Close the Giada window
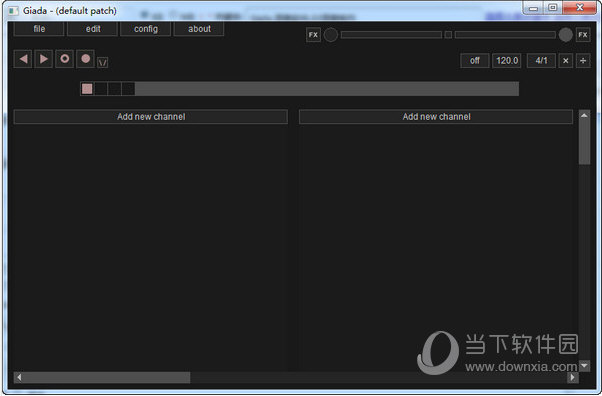This screenshot has height=396, width=602. coord(580,8)
